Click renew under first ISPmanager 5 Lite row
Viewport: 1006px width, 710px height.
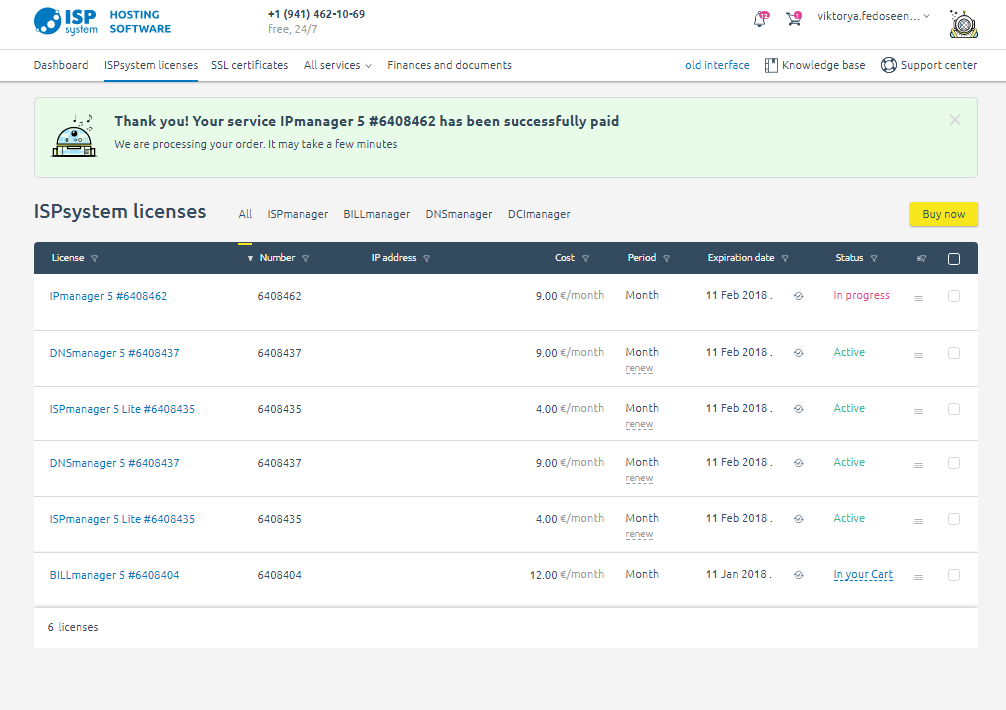(639, 424)
